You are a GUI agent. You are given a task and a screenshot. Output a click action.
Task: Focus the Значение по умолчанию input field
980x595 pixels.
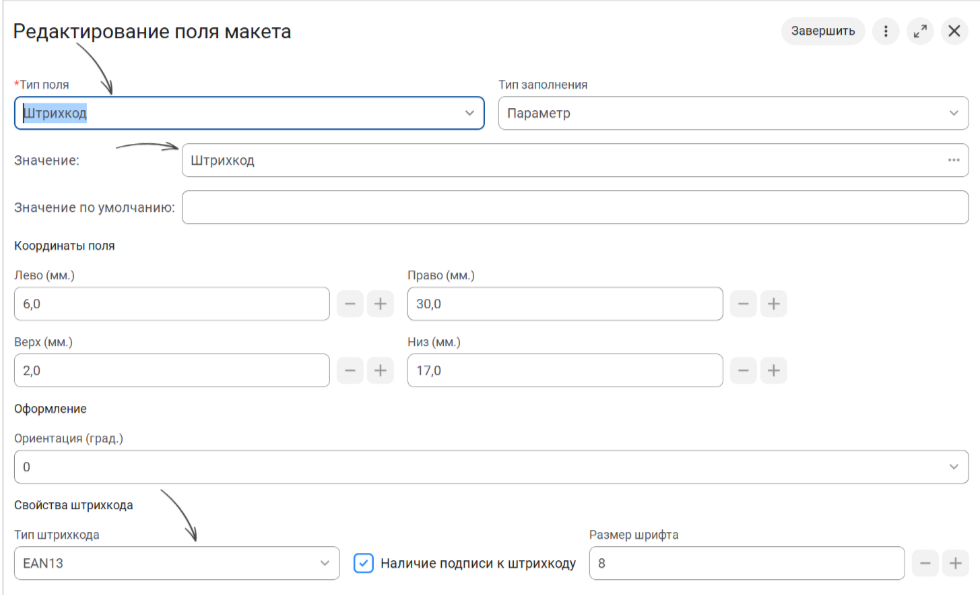575,208
